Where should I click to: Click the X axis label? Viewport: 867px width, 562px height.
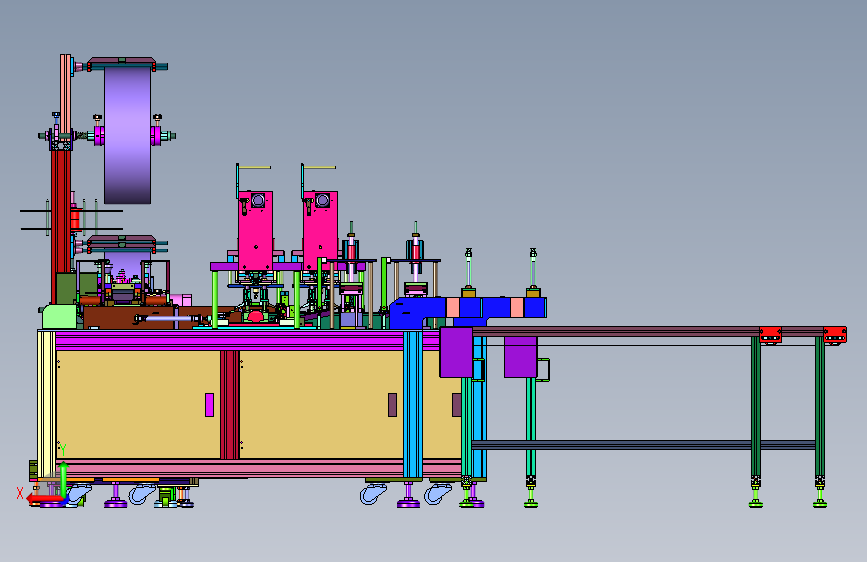(x=20, y=493)
